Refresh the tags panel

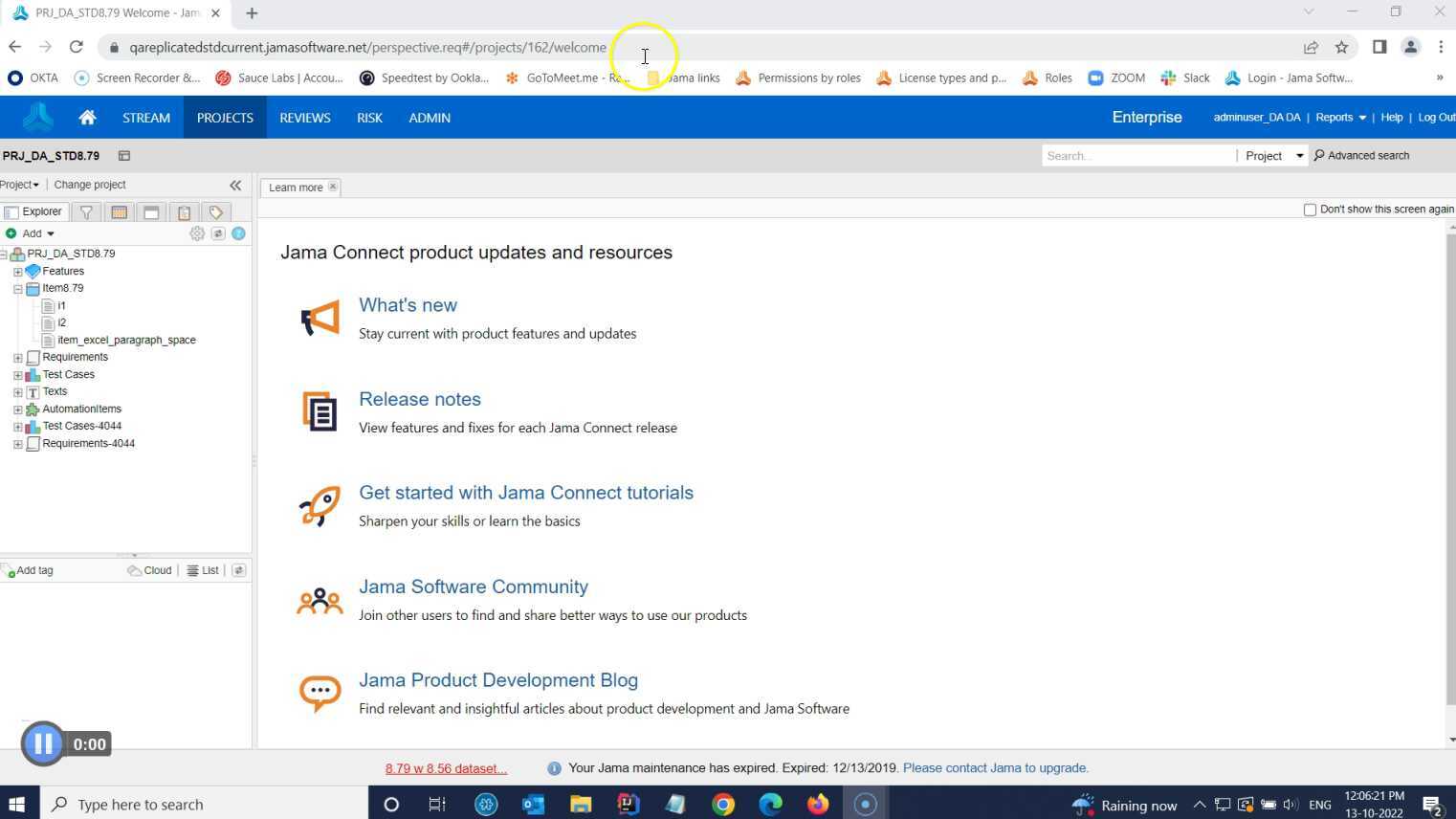(238, 570)
